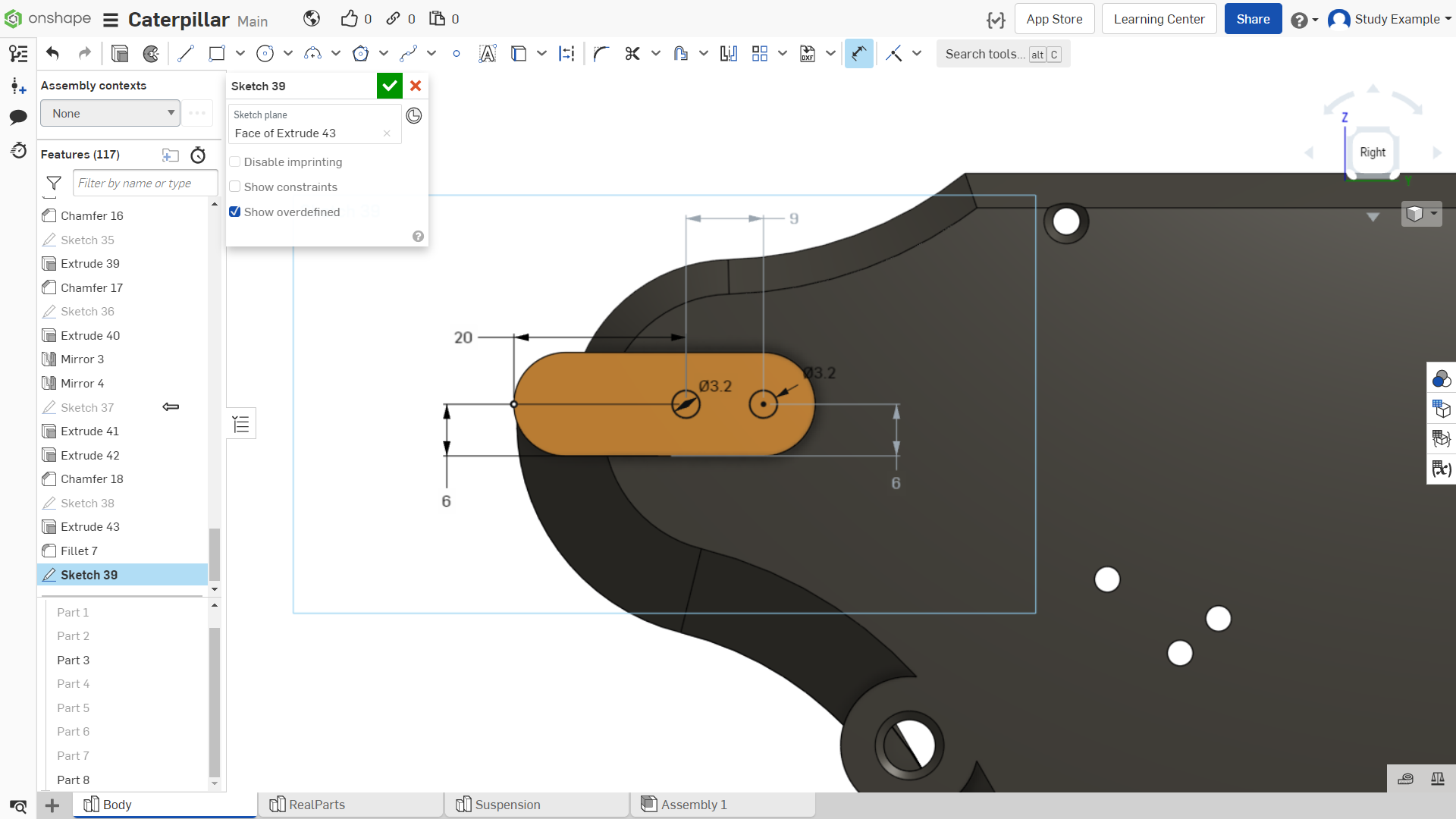Expand the rectangle tool dropdown arrow
This screenshot has width=1456, height=819.
[x=240, y=54]
